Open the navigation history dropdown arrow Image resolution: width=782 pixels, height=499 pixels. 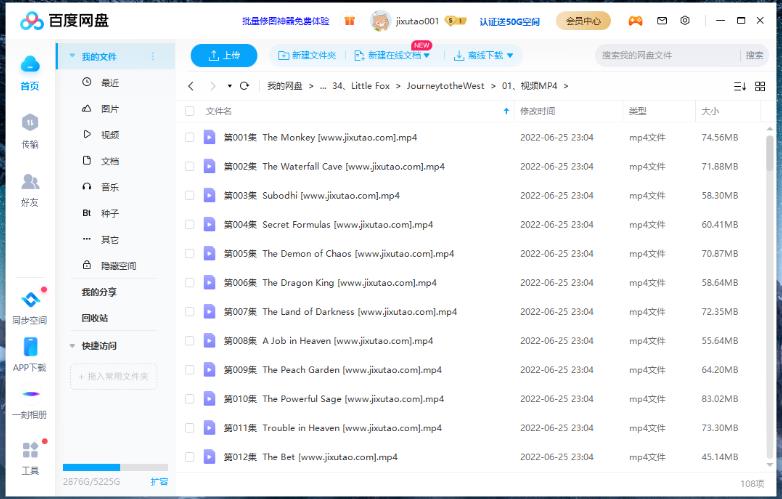click(229, 86)
